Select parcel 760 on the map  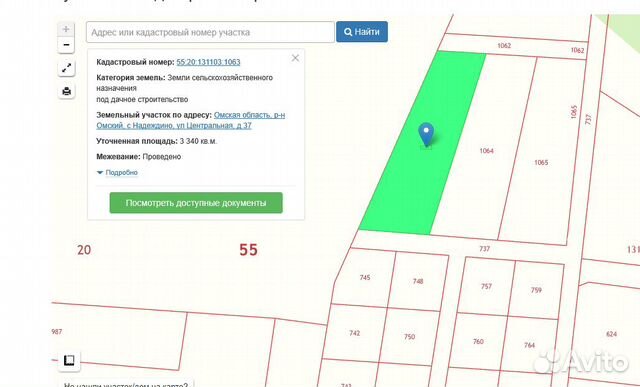pos(478,341)
